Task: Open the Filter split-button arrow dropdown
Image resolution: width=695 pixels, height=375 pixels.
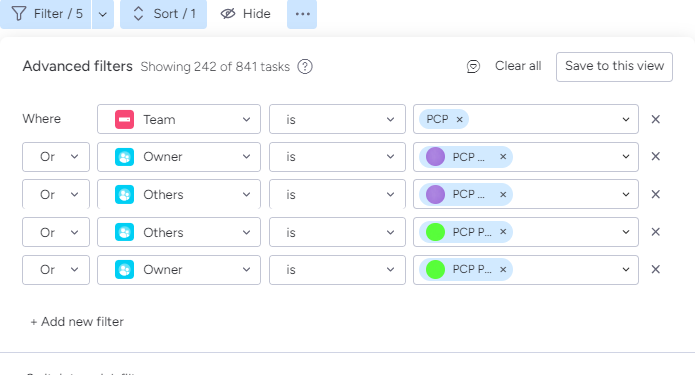Action: [103, 14]
